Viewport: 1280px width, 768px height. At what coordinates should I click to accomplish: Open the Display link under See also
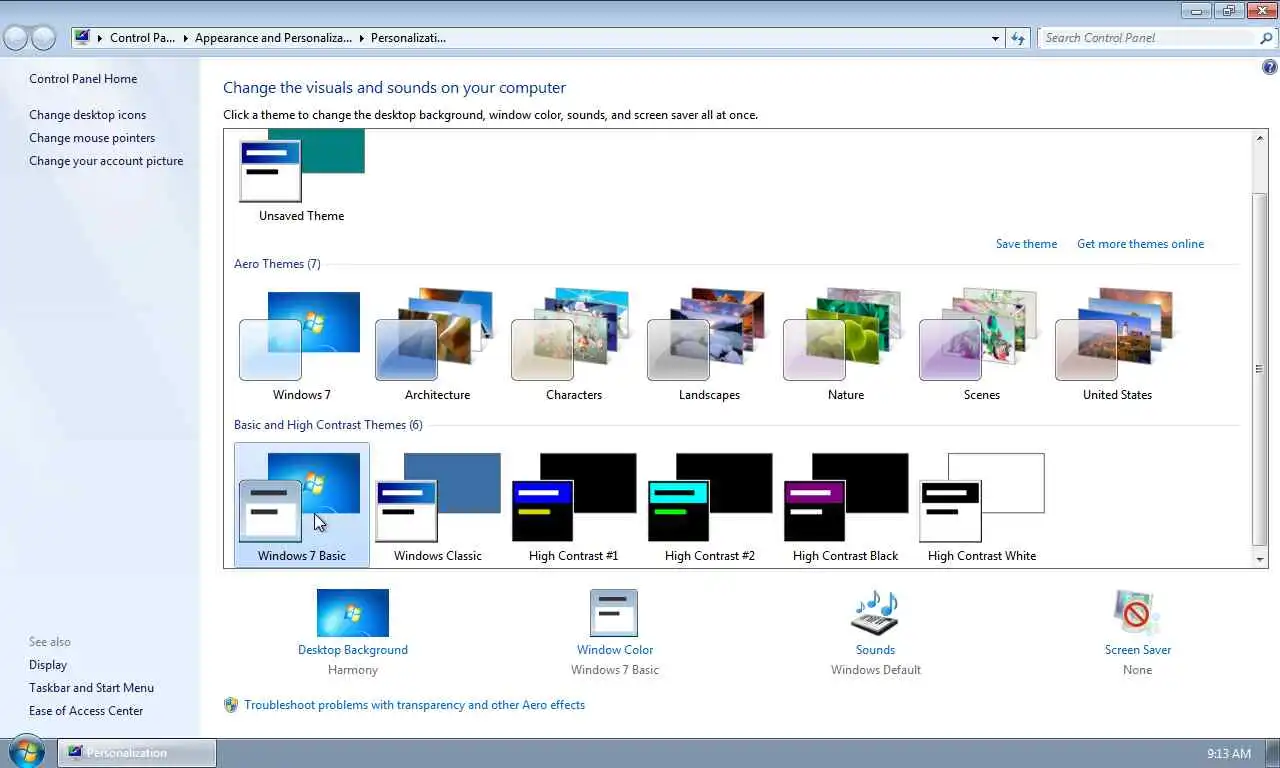click(x=48, y=665)
